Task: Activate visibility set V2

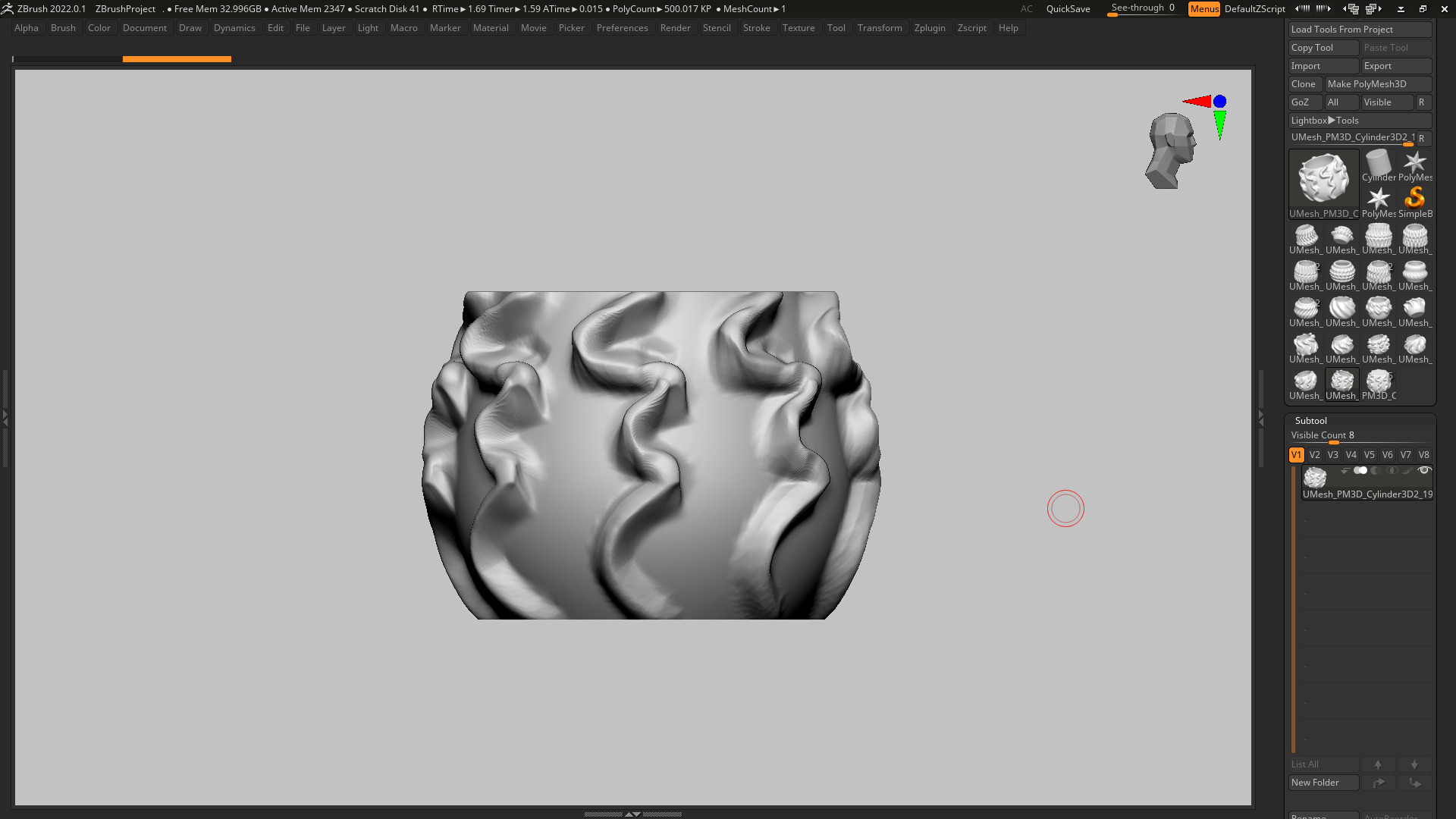Action: pos(1314,455)
